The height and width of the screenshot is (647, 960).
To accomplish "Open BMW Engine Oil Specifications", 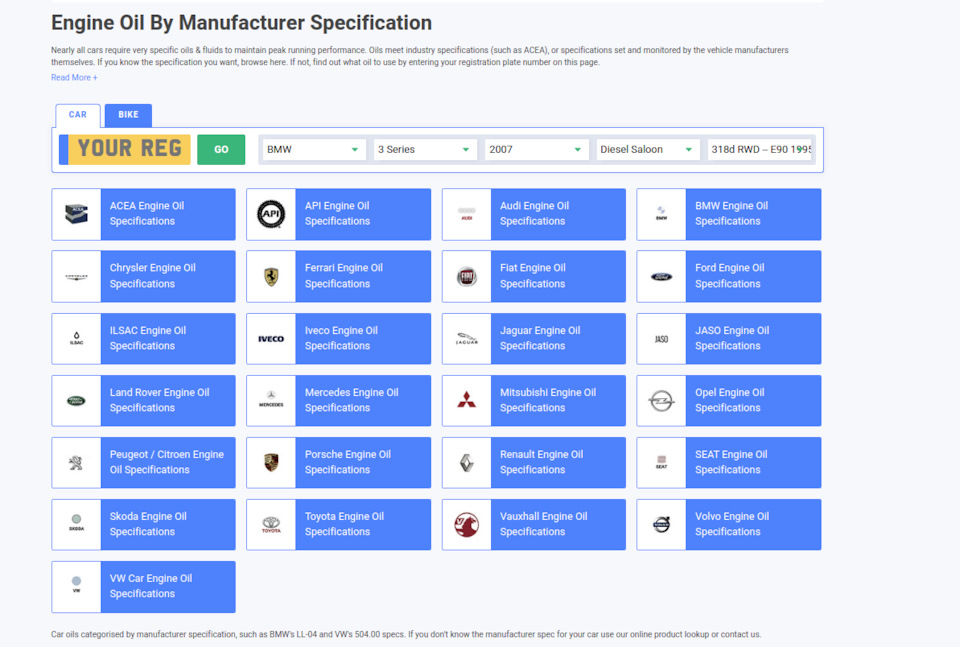I will (x=729, y=214).
